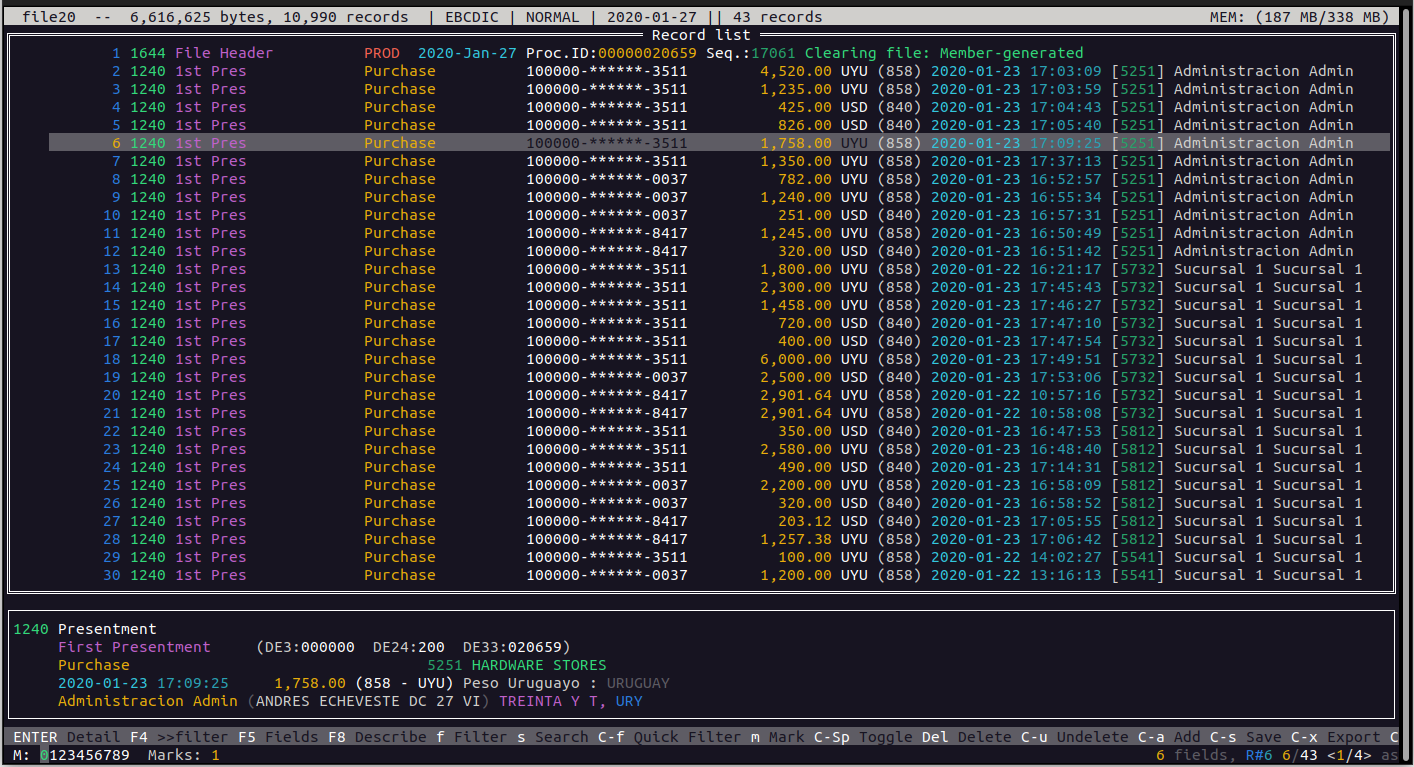The image size is (1414, 767).
Task: Select record 30 dated 2020-01-22 13:16:13
Action: [x=700, y=575]
